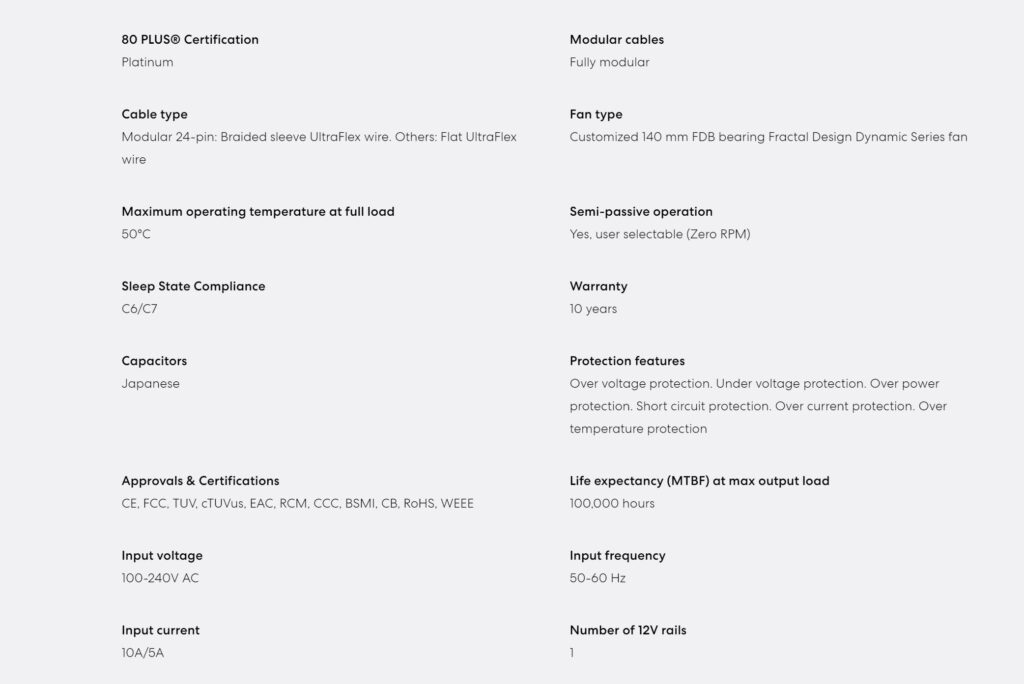
Task: Select the Fully modular text
Action: click(609, 62)
